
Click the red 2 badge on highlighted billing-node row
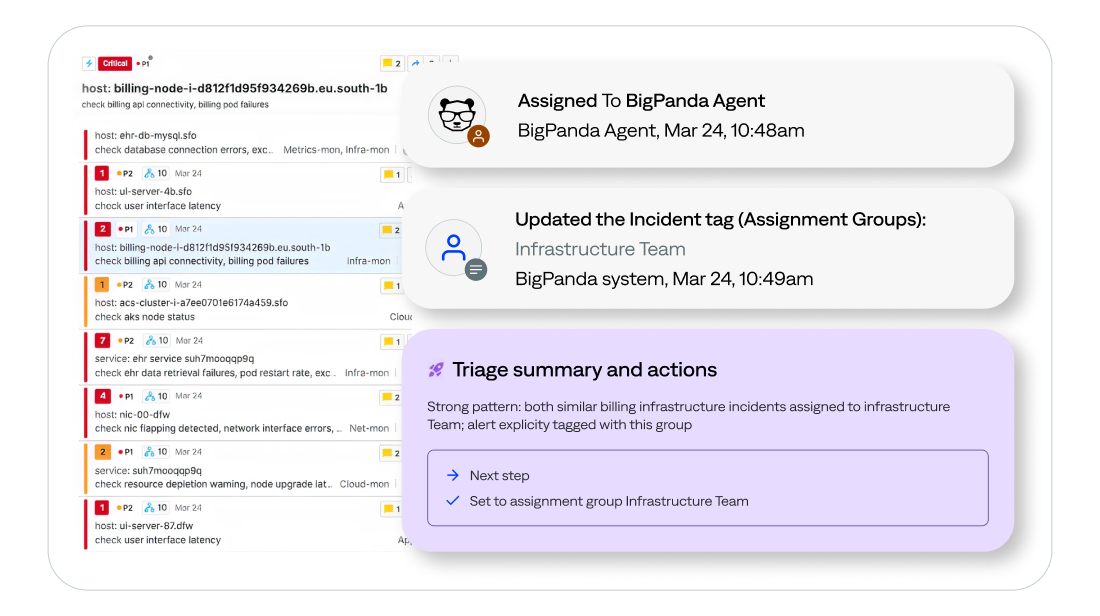(102, 229)
